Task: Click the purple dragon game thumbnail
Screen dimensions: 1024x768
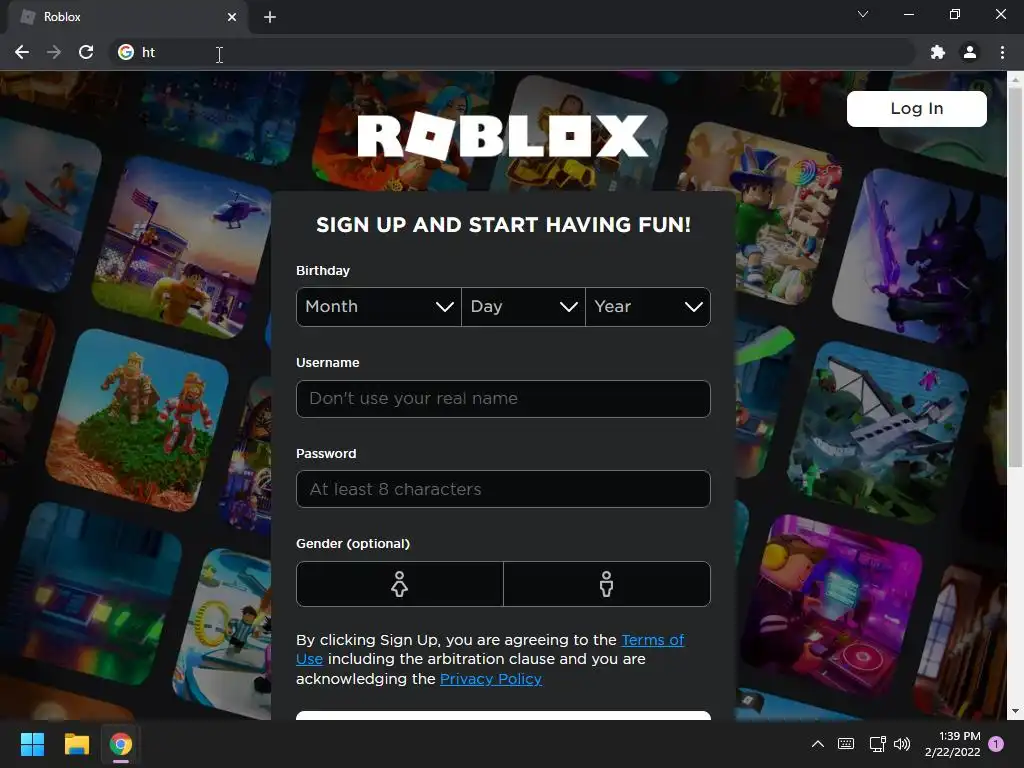Action: coord(921,258)
